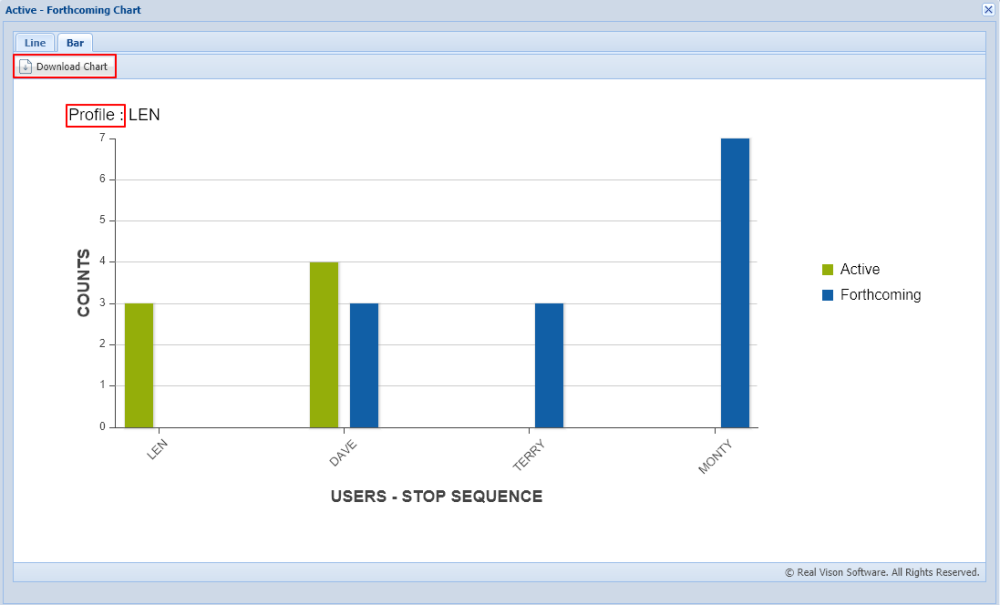Viewport: 1000px width, 605px height.
Task: Click the TERRY x-axis label
Action: coord(529,455)
